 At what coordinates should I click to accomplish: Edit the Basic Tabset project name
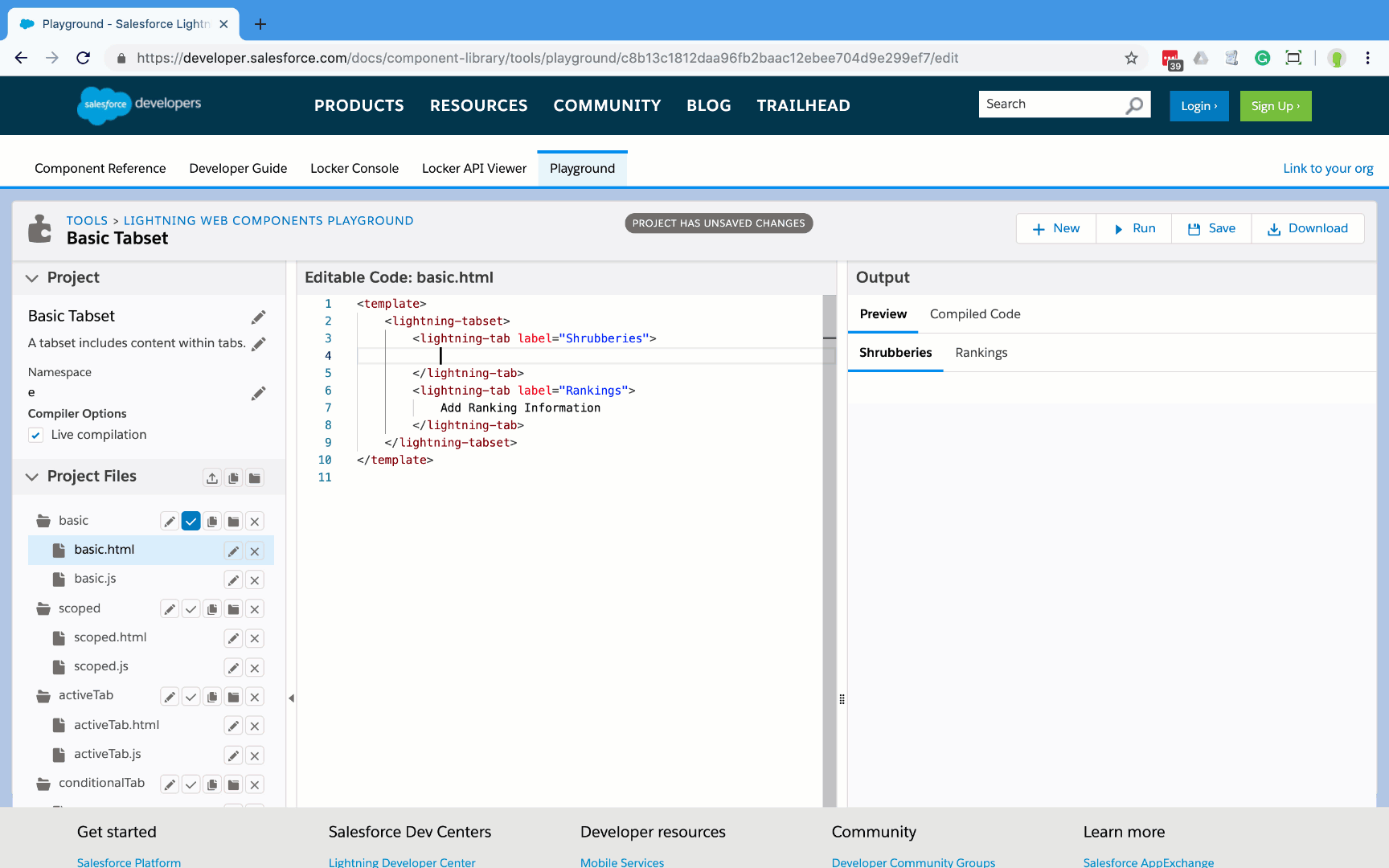tap(258, 317)
